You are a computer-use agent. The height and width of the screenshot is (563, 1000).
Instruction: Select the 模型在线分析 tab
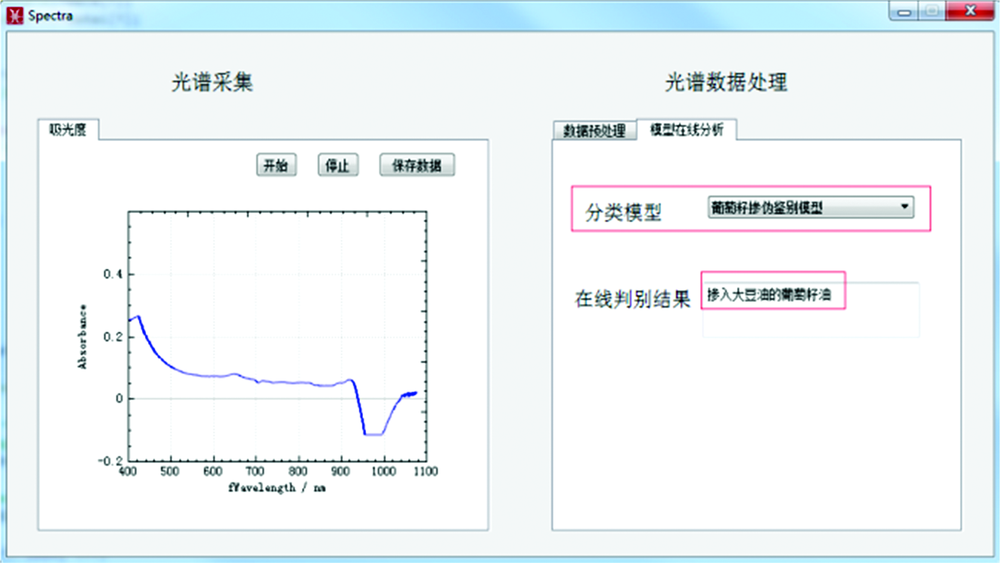686,129
